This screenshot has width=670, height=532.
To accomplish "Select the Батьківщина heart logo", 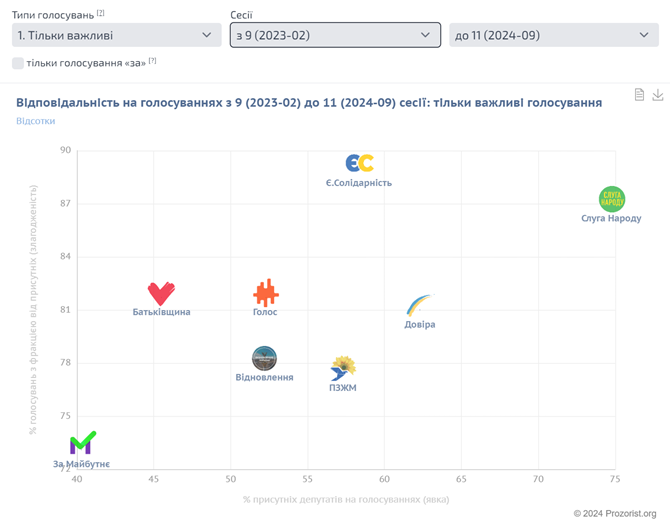I will 161,294.
